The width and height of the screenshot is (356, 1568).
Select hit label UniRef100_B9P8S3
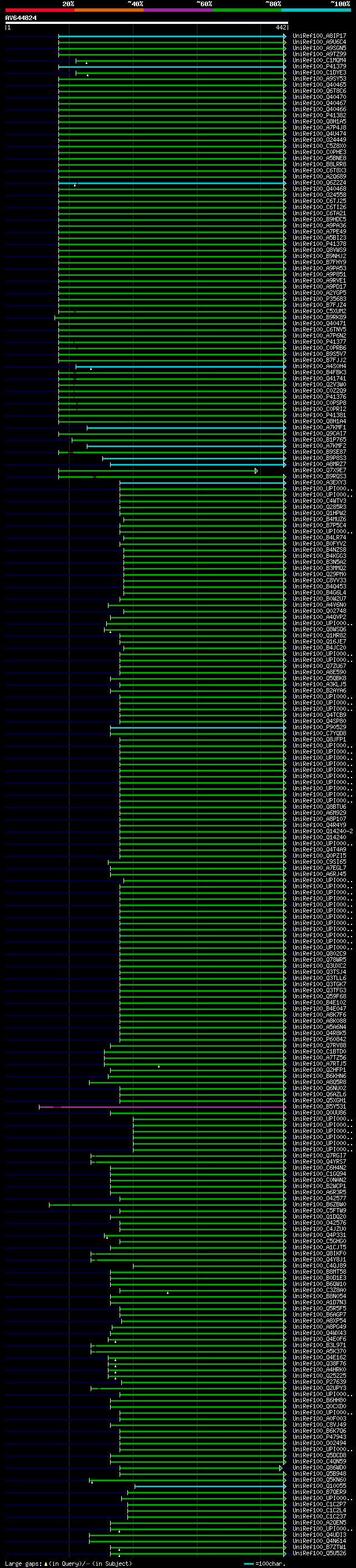319,458
